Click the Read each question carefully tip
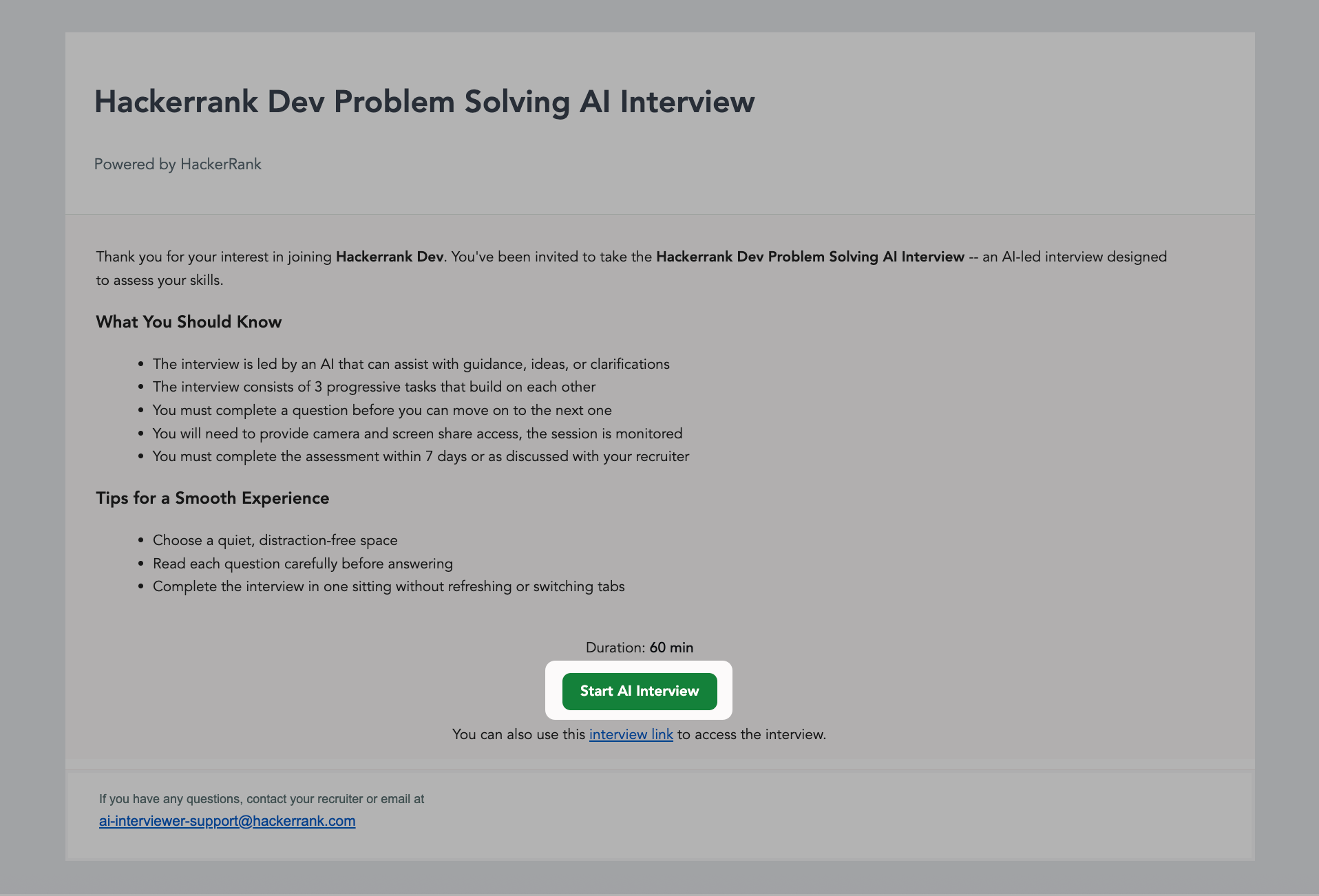Image resolution: width=1319 pixels, height=896 pixels. 303,564
